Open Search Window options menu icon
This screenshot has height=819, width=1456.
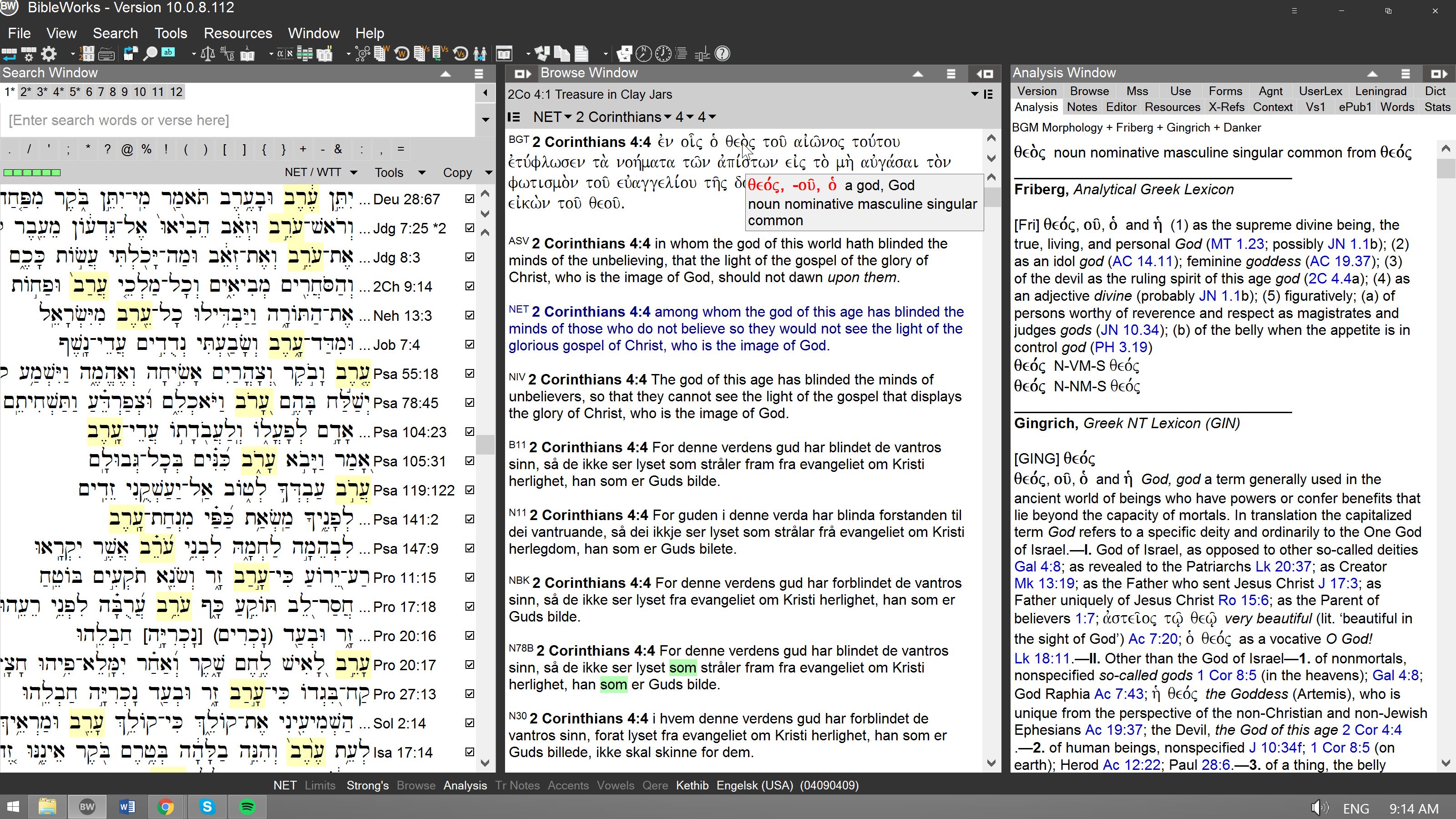479,73
